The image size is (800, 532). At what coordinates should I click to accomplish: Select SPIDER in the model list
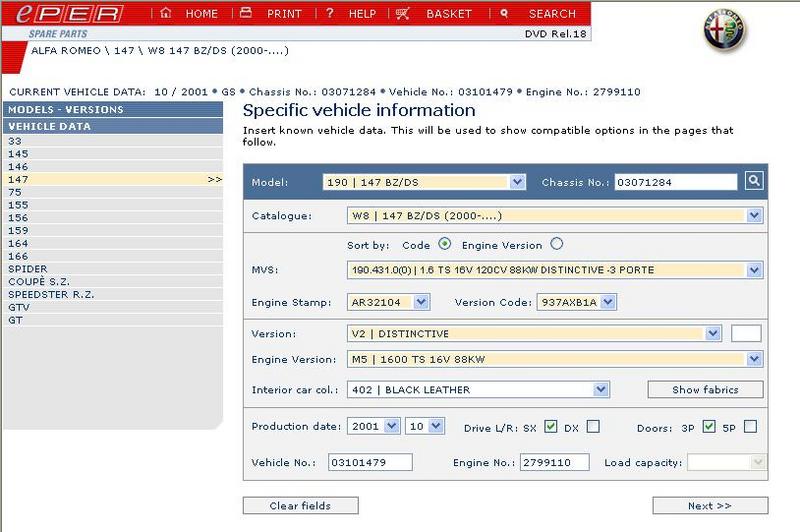point(113,269)
